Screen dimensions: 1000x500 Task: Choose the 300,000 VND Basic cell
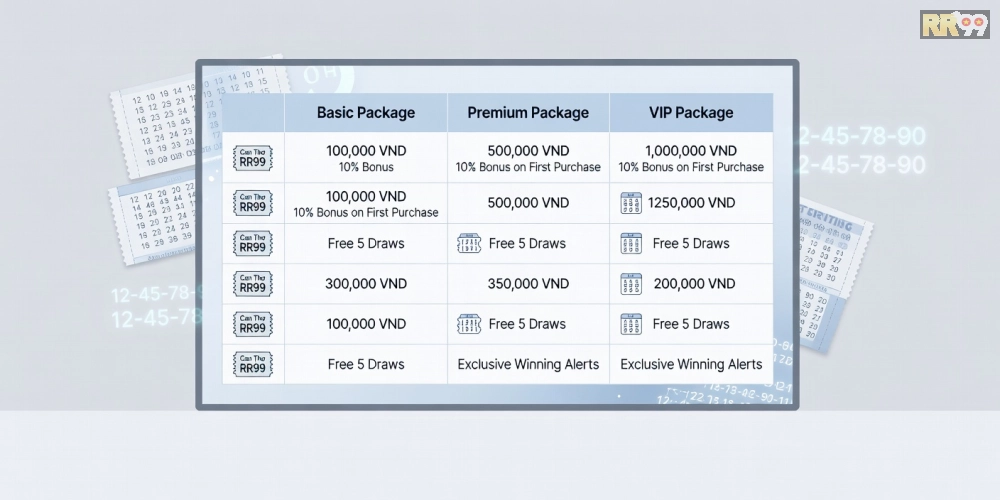click(x=366, y=284)
